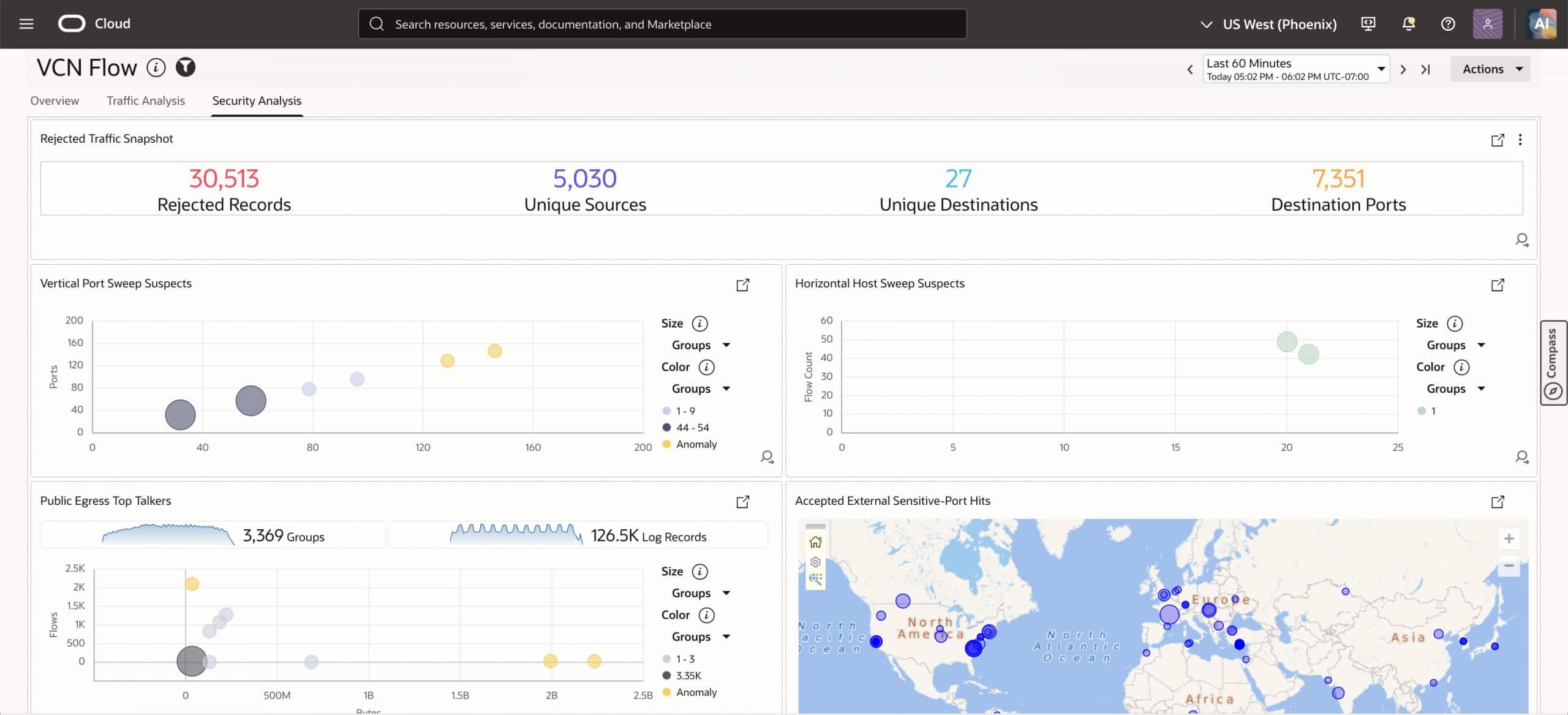Go to next time range arrow
The height and width of the screenshot is (715, 1568).
click(1403, 69)
